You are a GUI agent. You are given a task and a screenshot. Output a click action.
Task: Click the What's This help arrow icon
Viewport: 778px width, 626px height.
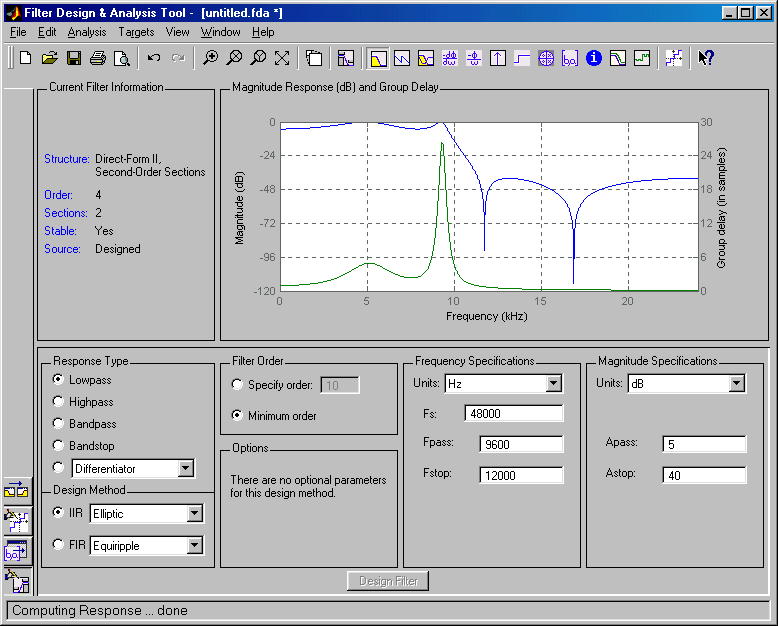click(x=706, y=58)
